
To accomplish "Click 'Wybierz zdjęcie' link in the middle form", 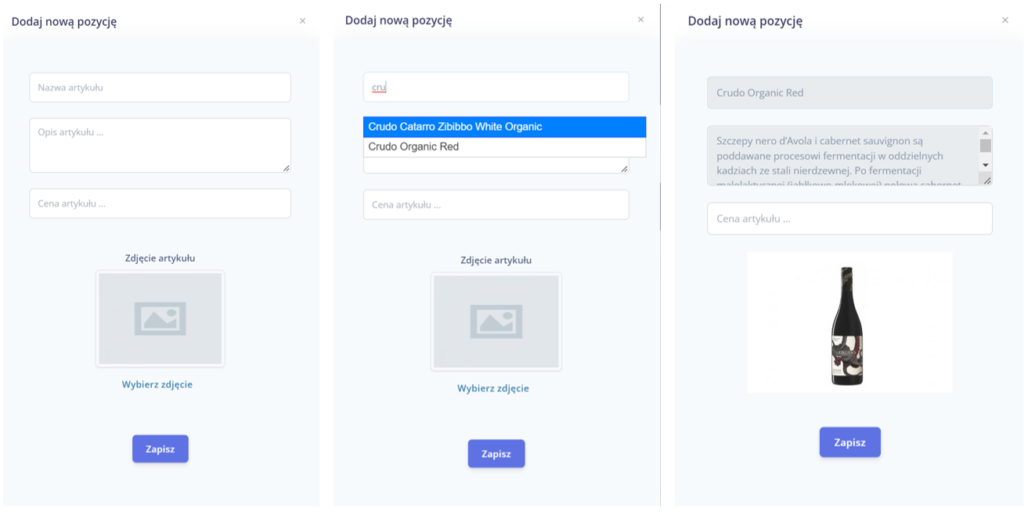I will [493, 388].
